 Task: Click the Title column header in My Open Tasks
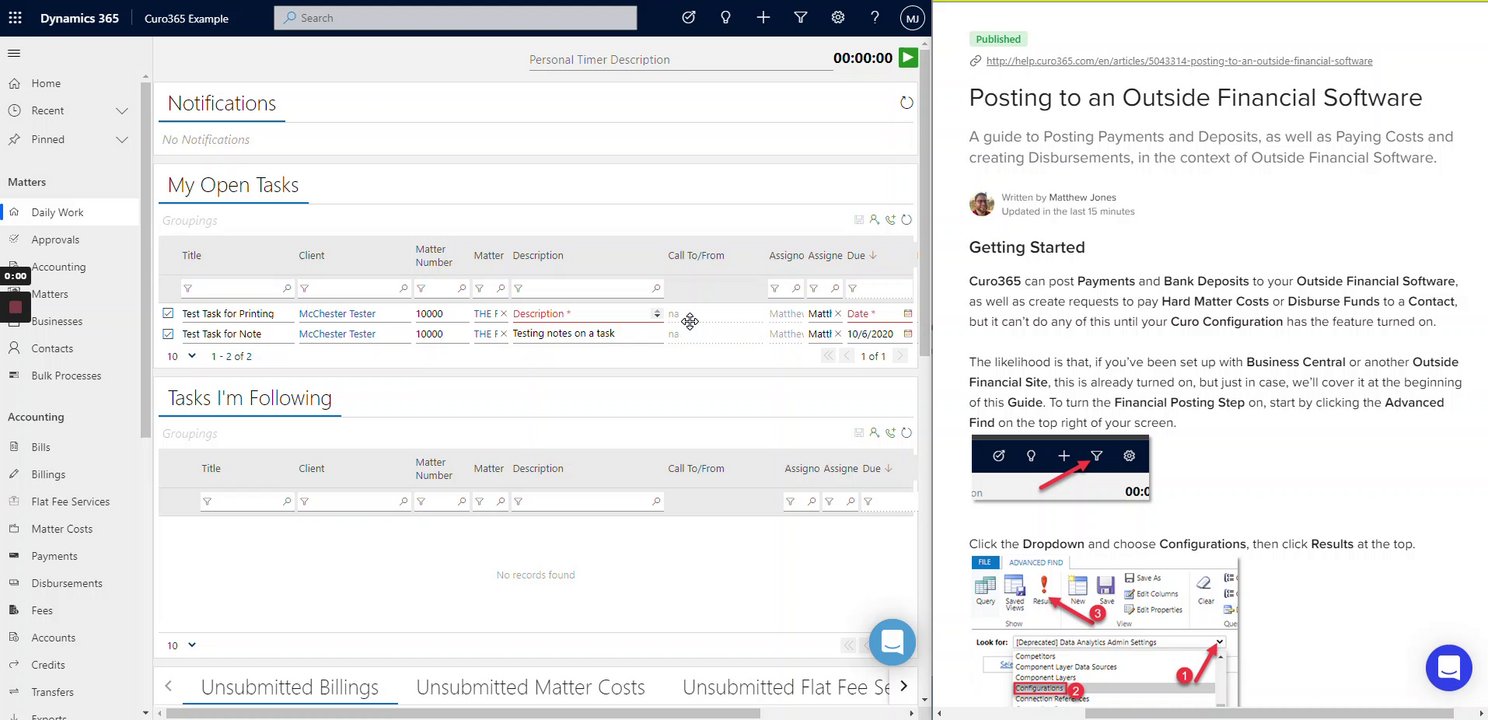pyautogui.click(x=191, y=255)
